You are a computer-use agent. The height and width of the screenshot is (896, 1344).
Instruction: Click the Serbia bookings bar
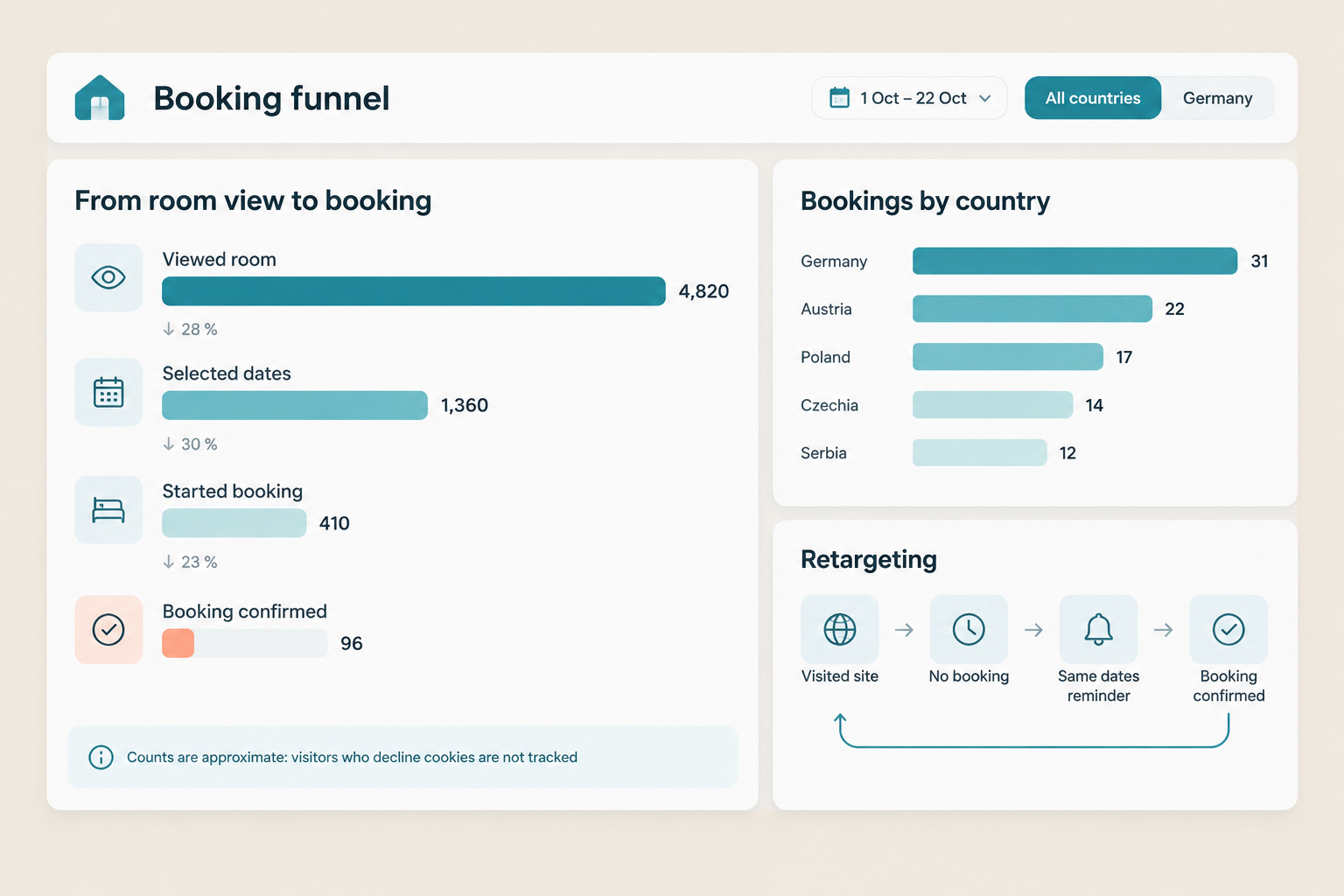tap(980, 452)
